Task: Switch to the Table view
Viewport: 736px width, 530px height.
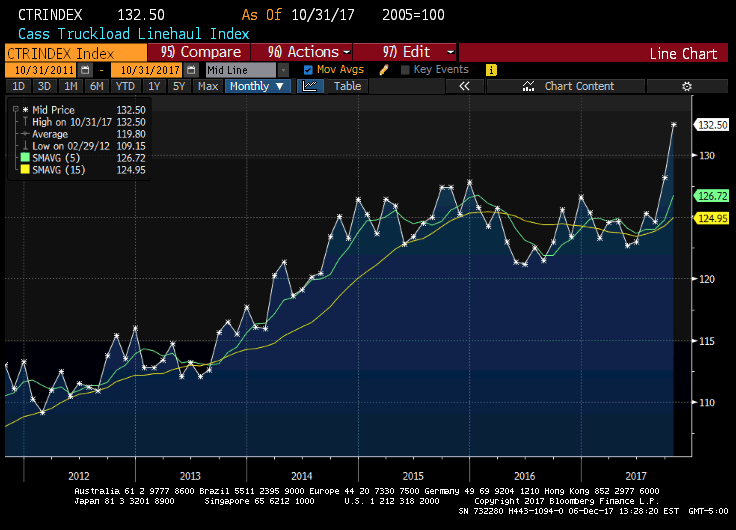Action: tap(347, 86)
